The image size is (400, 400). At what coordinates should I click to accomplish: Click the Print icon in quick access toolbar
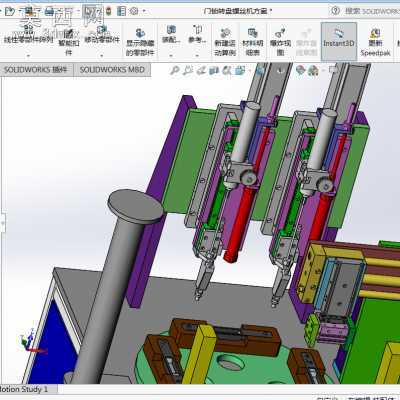[49, 11]
